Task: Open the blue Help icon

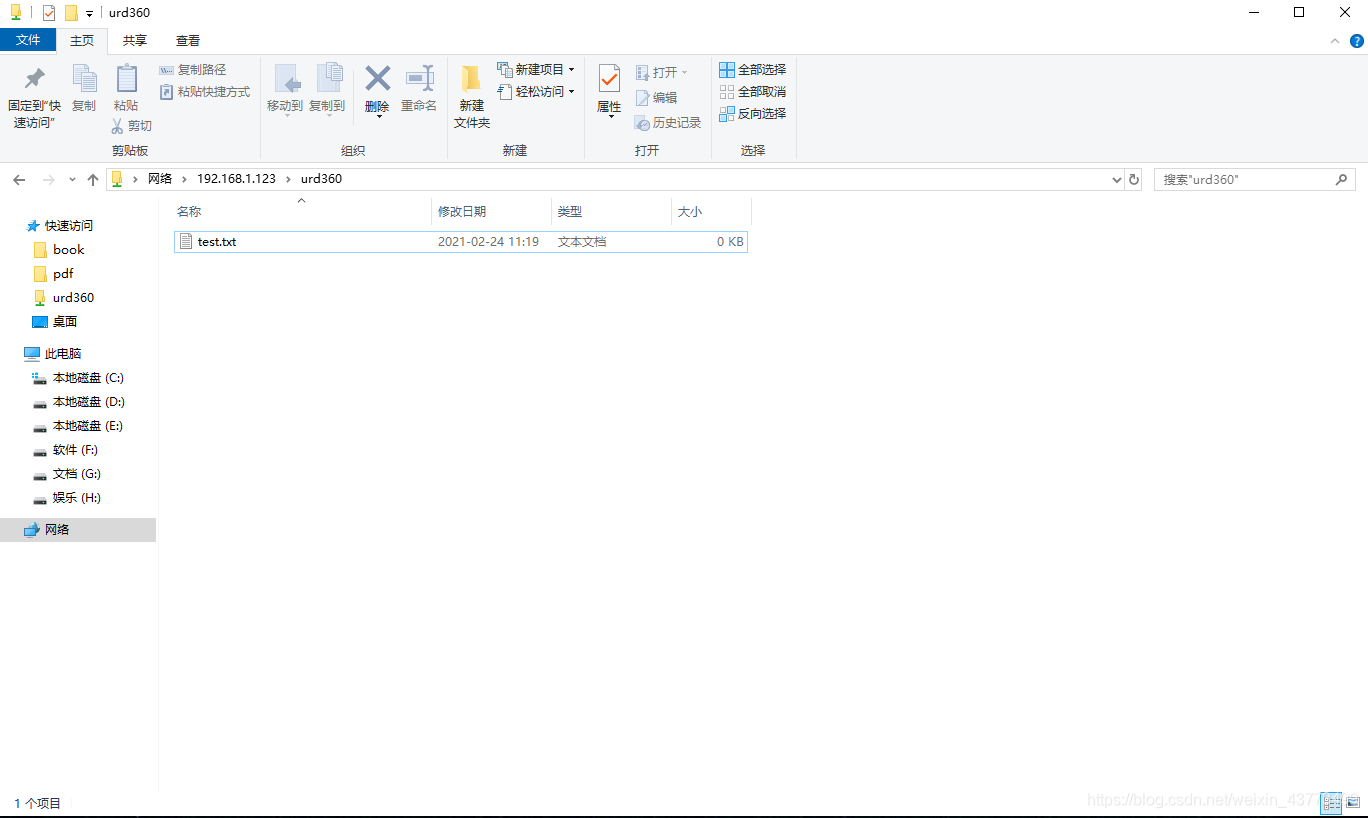Action: pyautogui.click(x=1357, y=41)
